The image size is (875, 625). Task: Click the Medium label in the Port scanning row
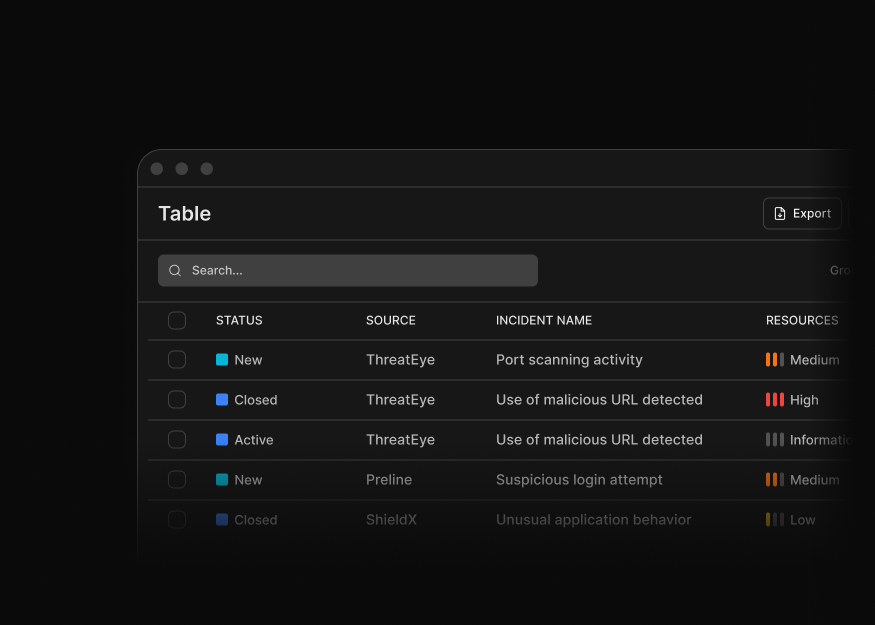tap(815, 360)
